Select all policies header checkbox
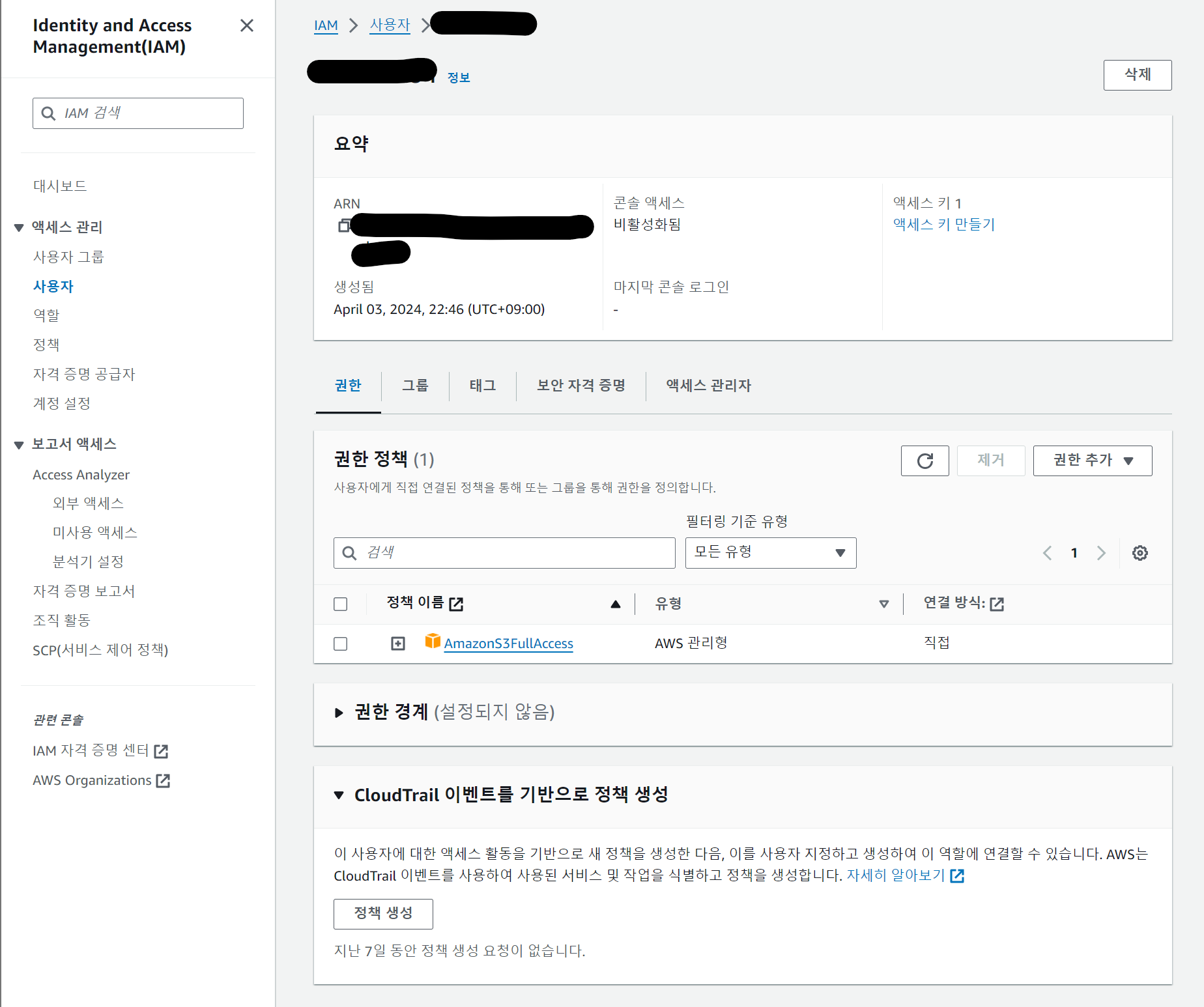Image resolution: width=1204 pixels, height=1007 pixels. pos(340,604)
